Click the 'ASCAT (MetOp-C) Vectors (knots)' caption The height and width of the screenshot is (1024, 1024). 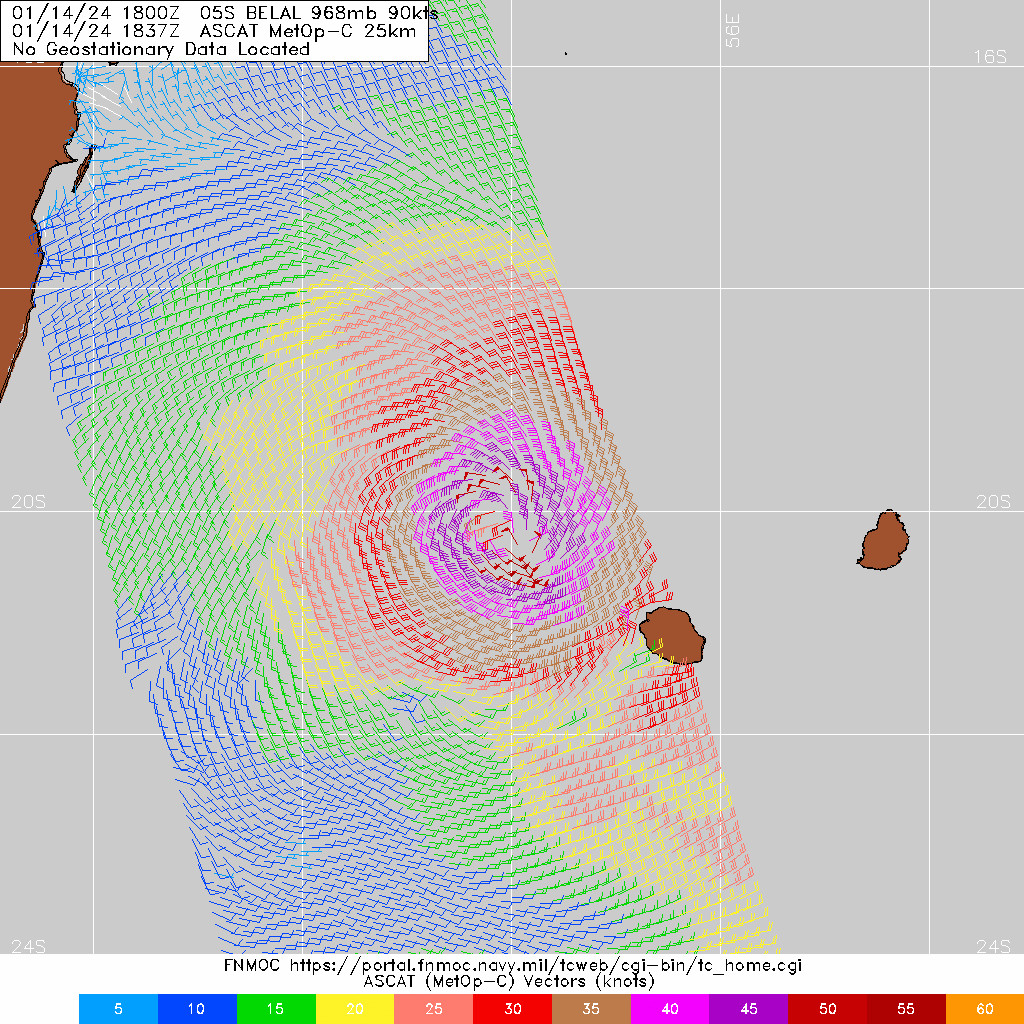509,982
